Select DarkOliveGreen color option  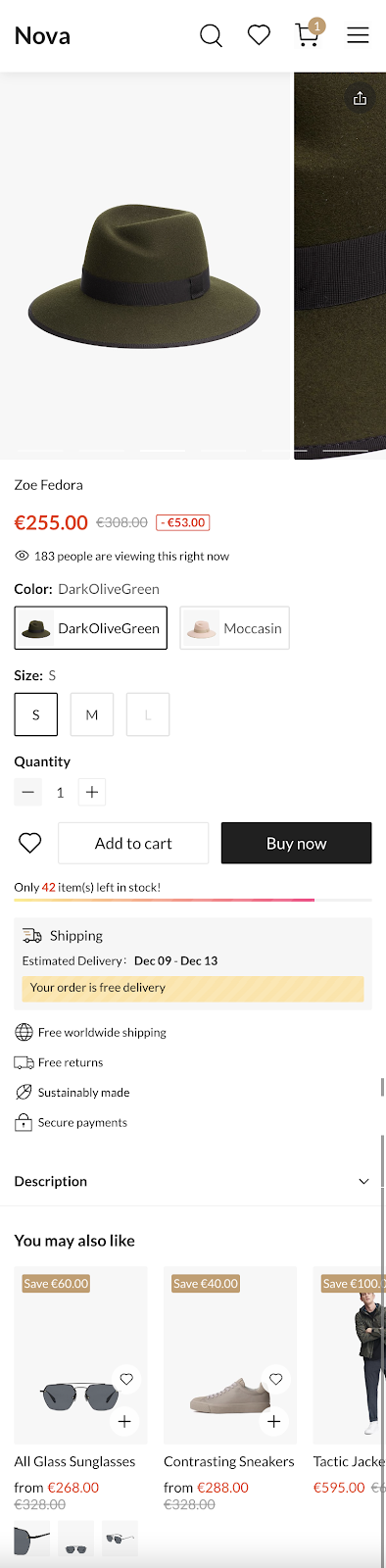click(x=90, y=628)
